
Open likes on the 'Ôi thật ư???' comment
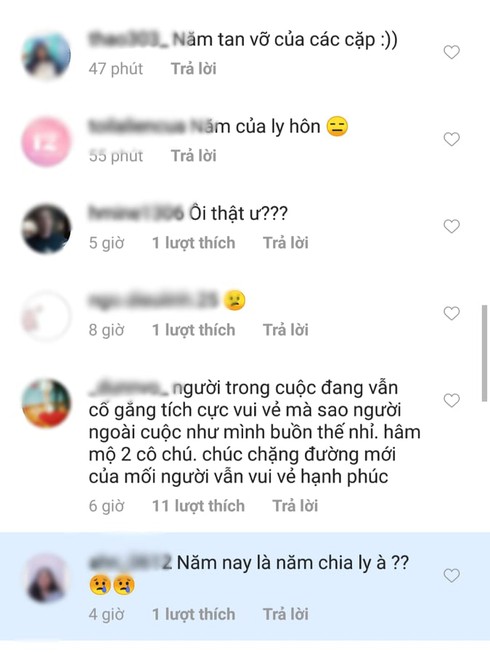(x=194, y=243)
